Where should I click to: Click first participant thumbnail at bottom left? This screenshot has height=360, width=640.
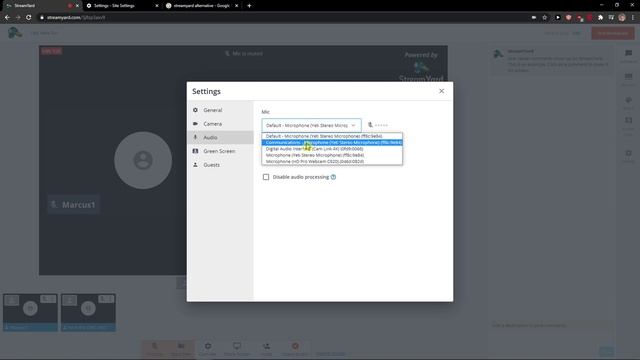[30, 312]
